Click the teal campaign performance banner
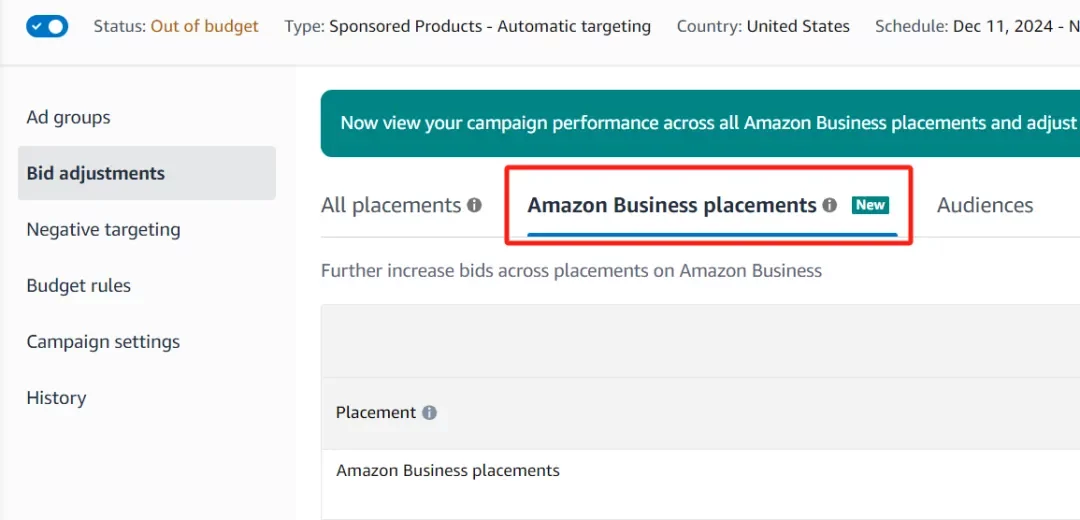The height and width of the screenshot is (520, 1080). point(700,123)
